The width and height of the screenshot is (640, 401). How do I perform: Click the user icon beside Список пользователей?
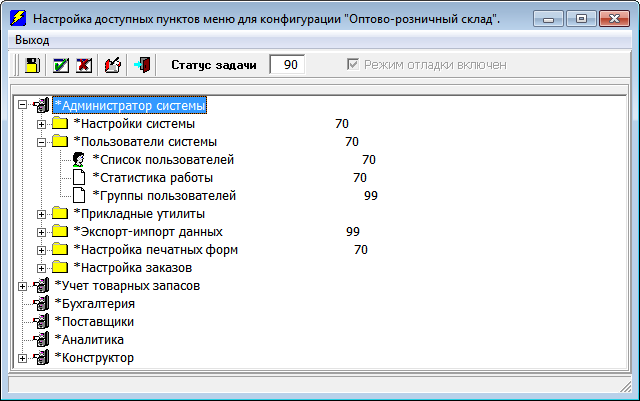pos(78,160)
